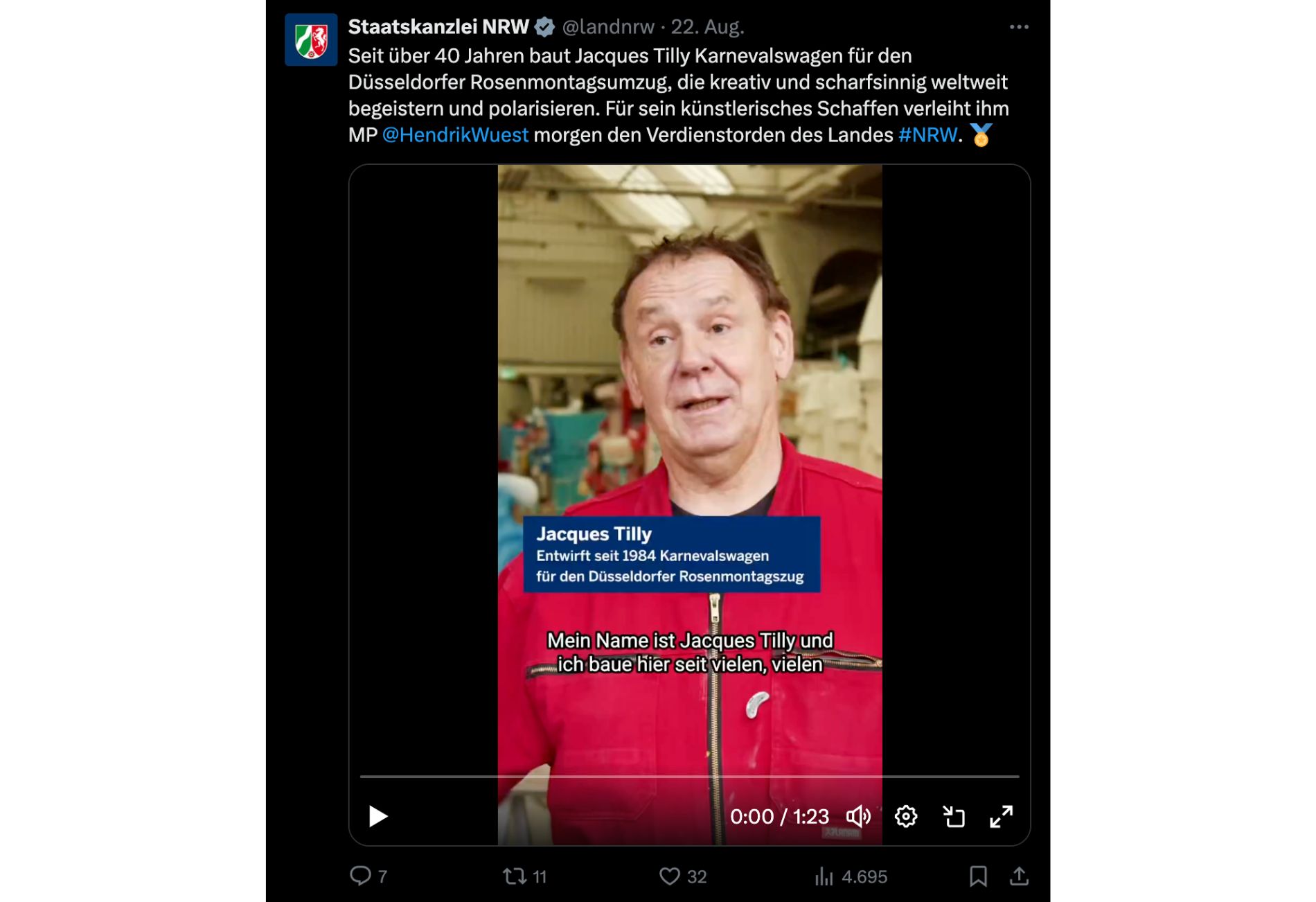This screenshot has width=1316, height=902.
Task: Mute the video sound
Action: click(858, 816)
